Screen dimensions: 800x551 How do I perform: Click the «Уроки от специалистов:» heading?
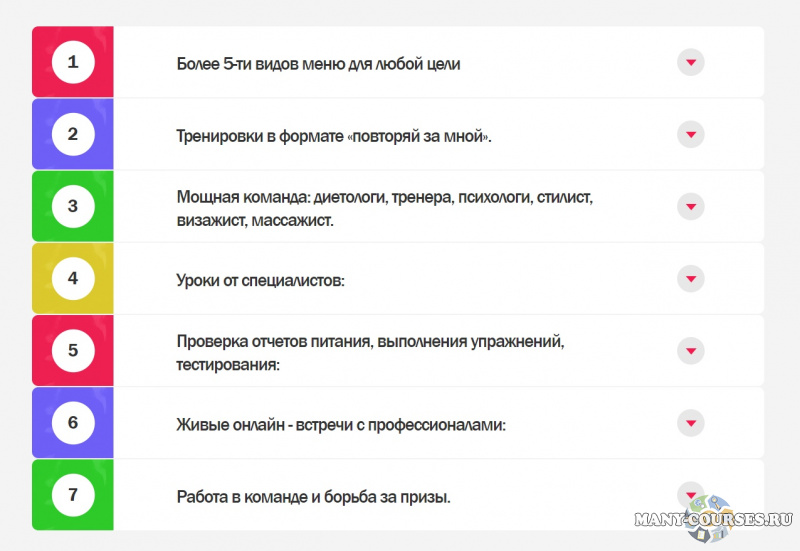[x=260, y=280]
